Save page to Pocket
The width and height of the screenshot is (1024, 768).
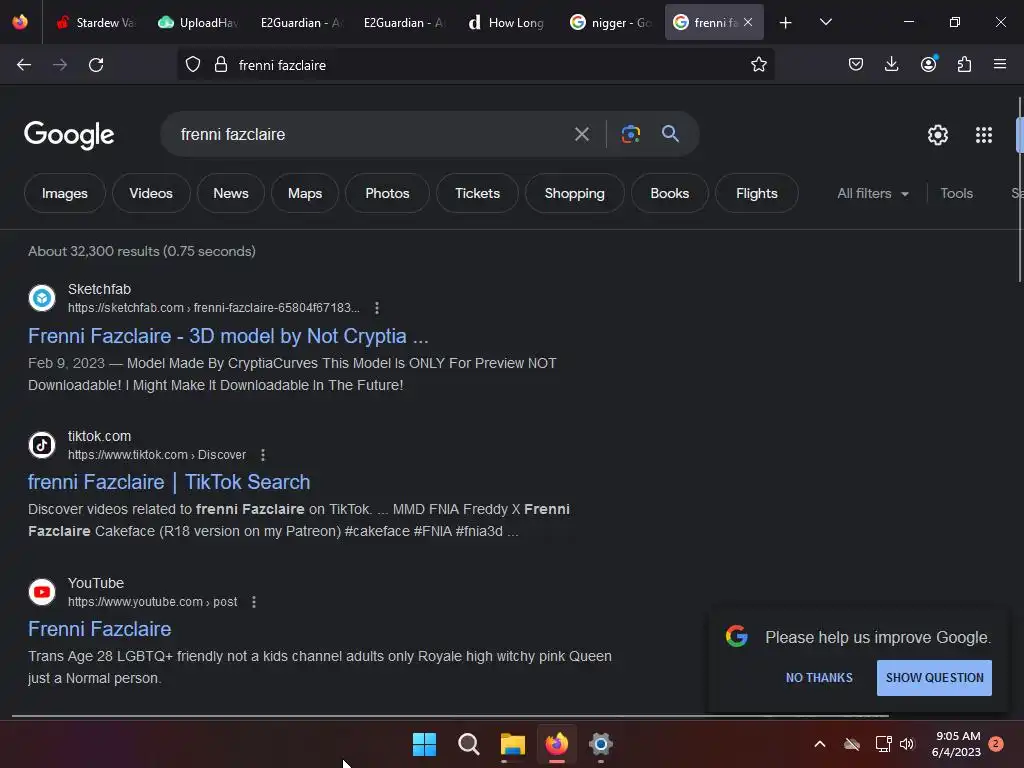(x=856, y=64)
